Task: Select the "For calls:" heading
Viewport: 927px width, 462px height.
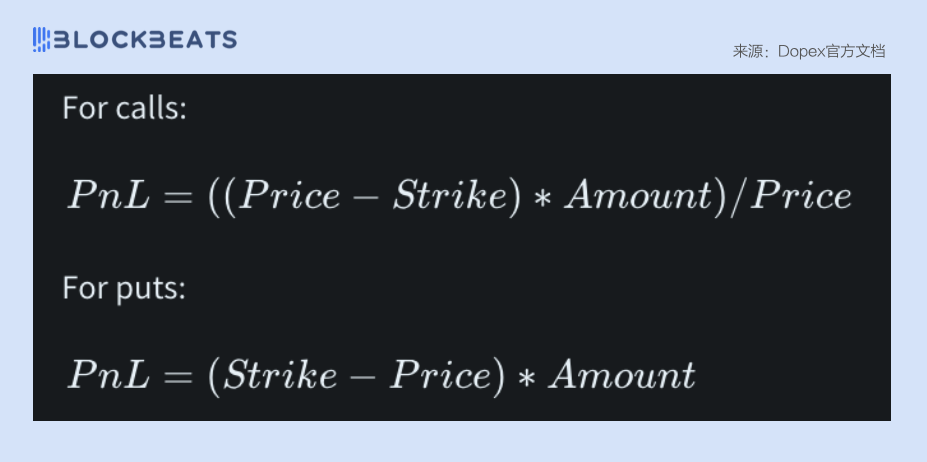Action: (x=124, y=109)
